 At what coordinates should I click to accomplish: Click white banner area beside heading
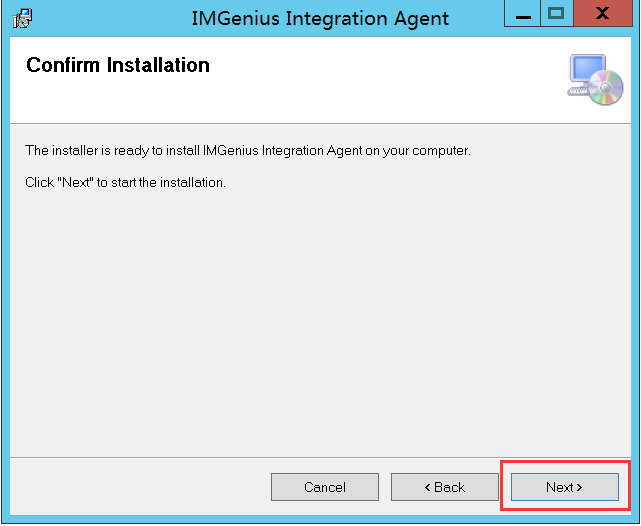(380, 80)
